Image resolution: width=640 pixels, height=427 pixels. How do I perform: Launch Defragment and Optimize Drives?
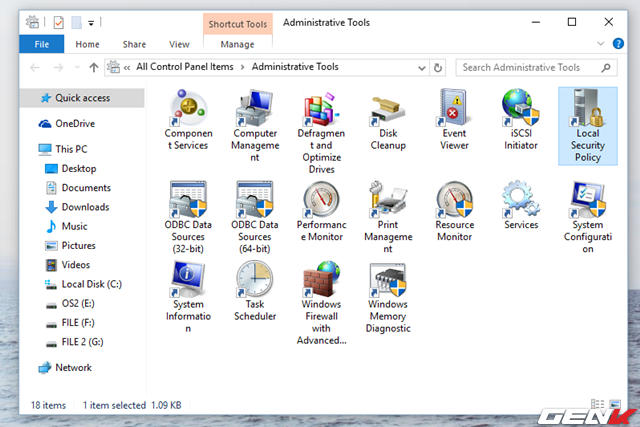321,132
